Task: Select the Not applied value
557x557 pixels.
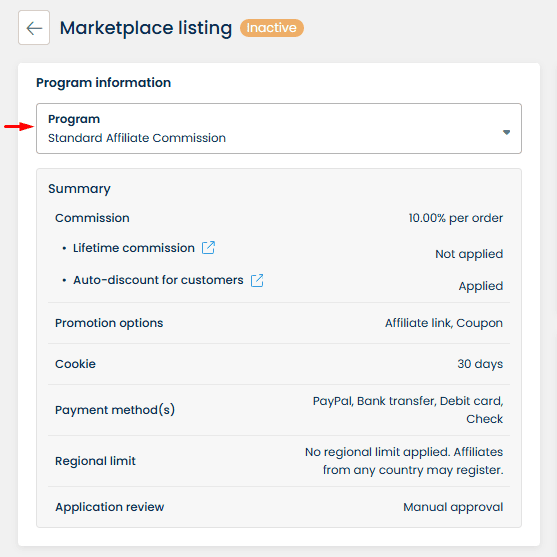Action: pos(469,254)
